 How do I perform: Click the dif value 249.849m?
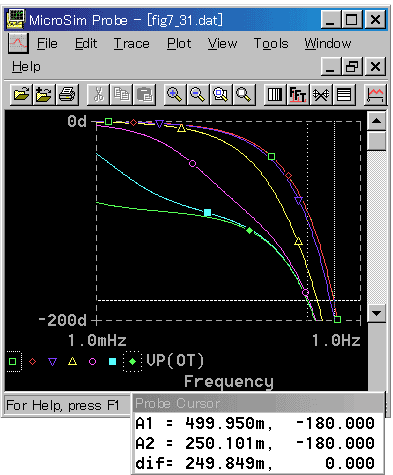point(228,463)
